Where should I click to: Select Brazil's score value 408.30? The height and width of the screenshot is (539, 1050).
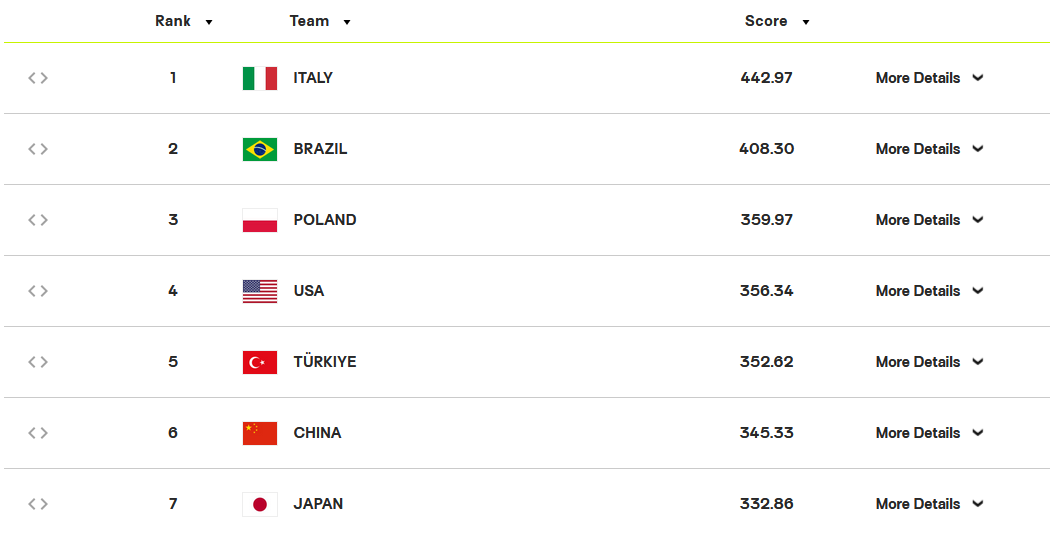pyautogui.click(x=767, y=149)
